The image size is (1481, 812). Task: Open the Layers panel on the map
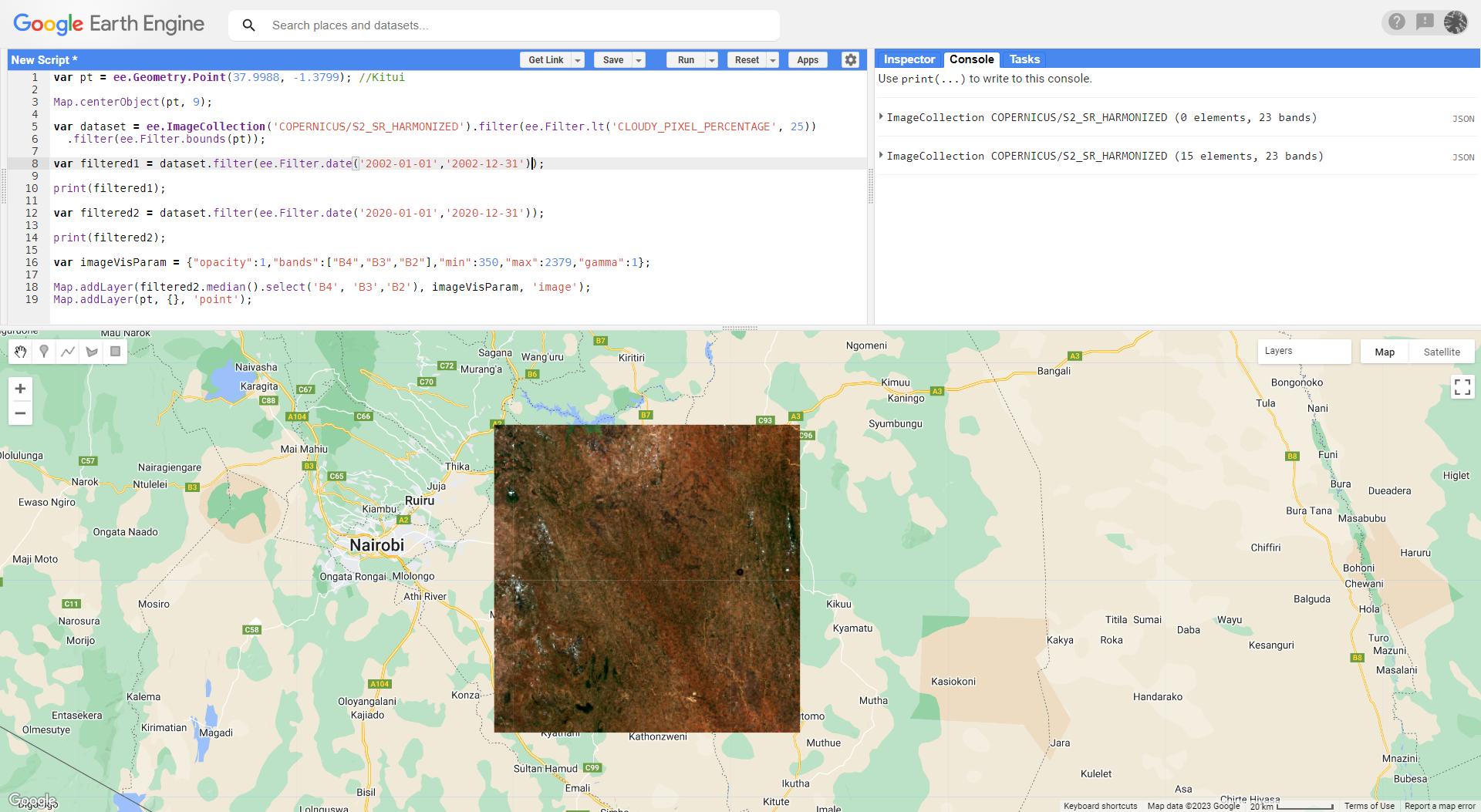[1304, 351]
